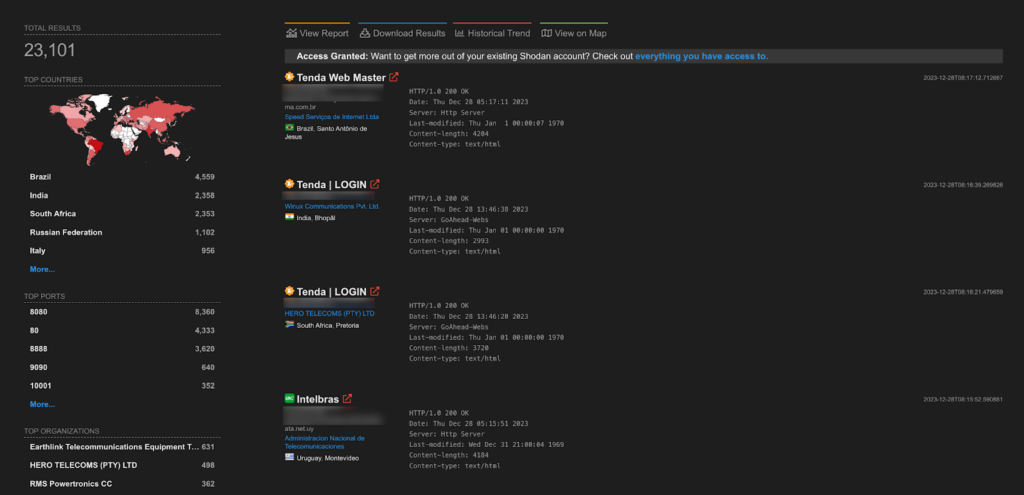Click the ma.com.br hostname text
Screen dimensions: 1024x495
302,106
